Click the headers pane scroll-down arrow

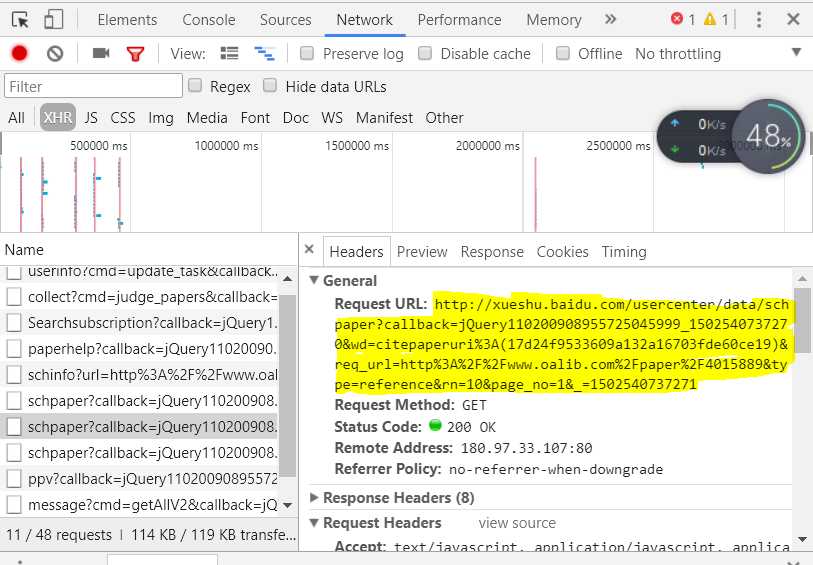point(802,539)
